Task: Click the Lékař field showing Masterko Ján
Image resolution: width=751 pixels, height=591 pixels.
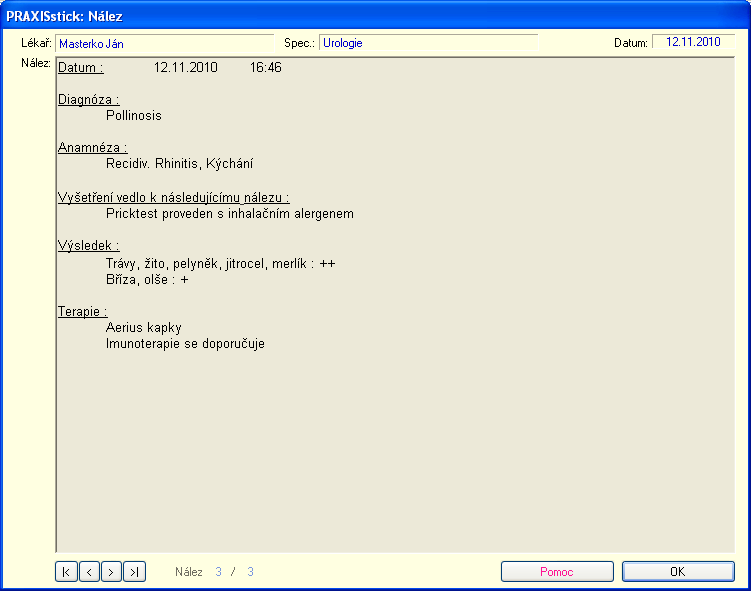Action: point(164,43)
